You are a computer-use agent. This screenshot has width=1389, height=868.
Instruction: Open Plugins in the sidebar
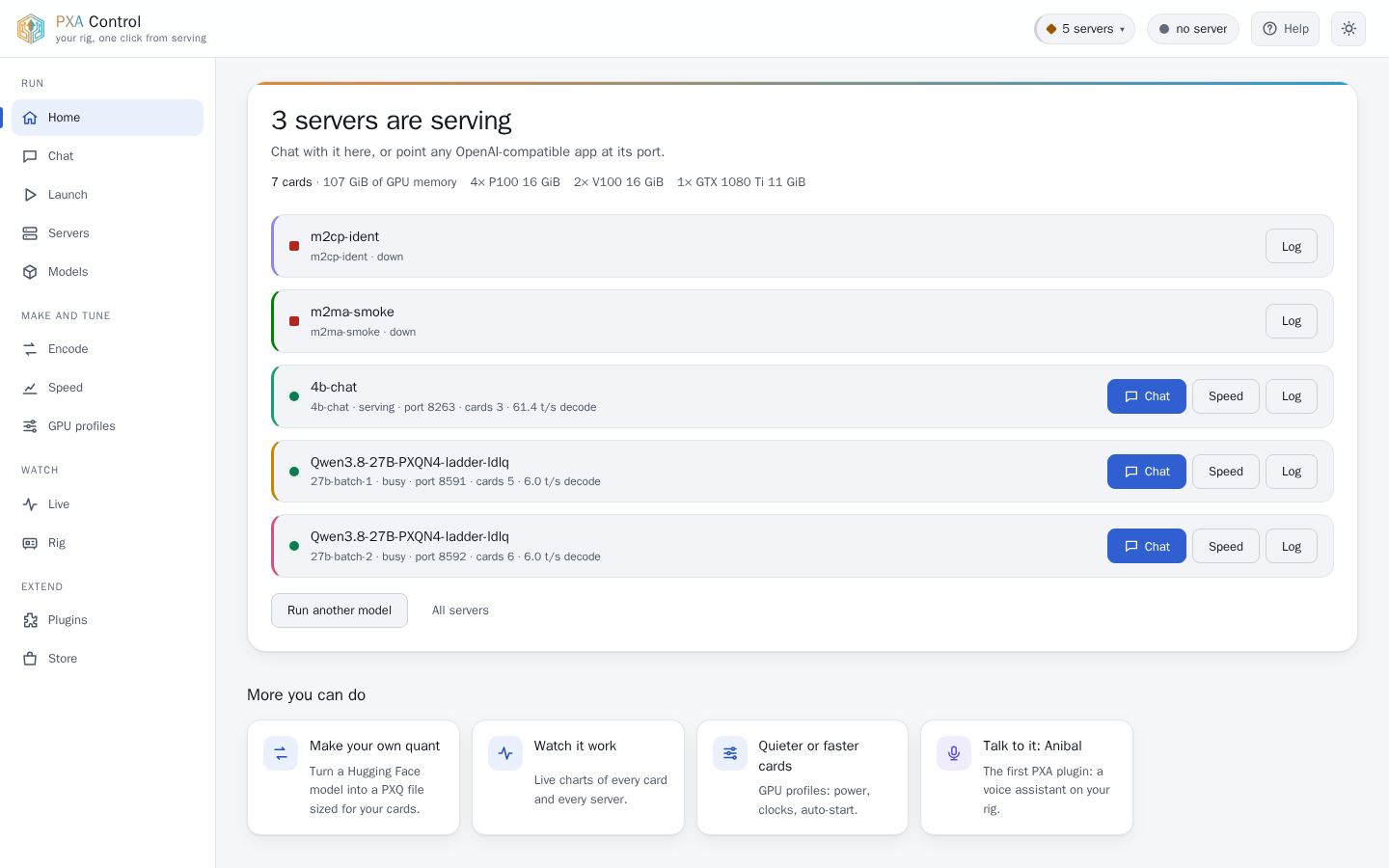coord(108,620)
